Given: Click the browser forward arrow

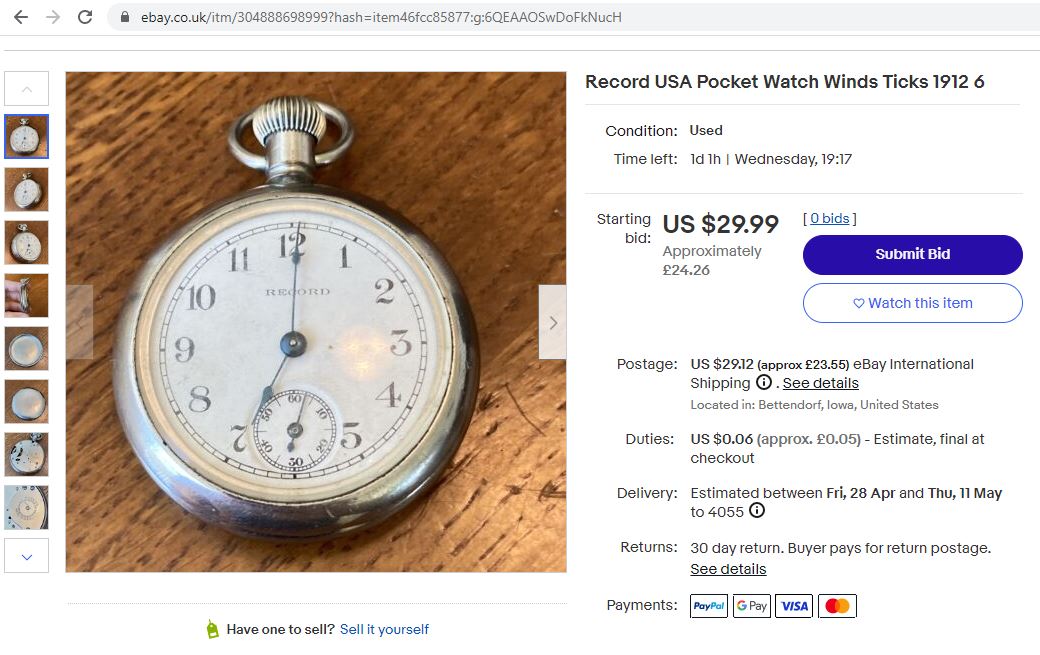Looking at the screenshot, I should (53, 17).
